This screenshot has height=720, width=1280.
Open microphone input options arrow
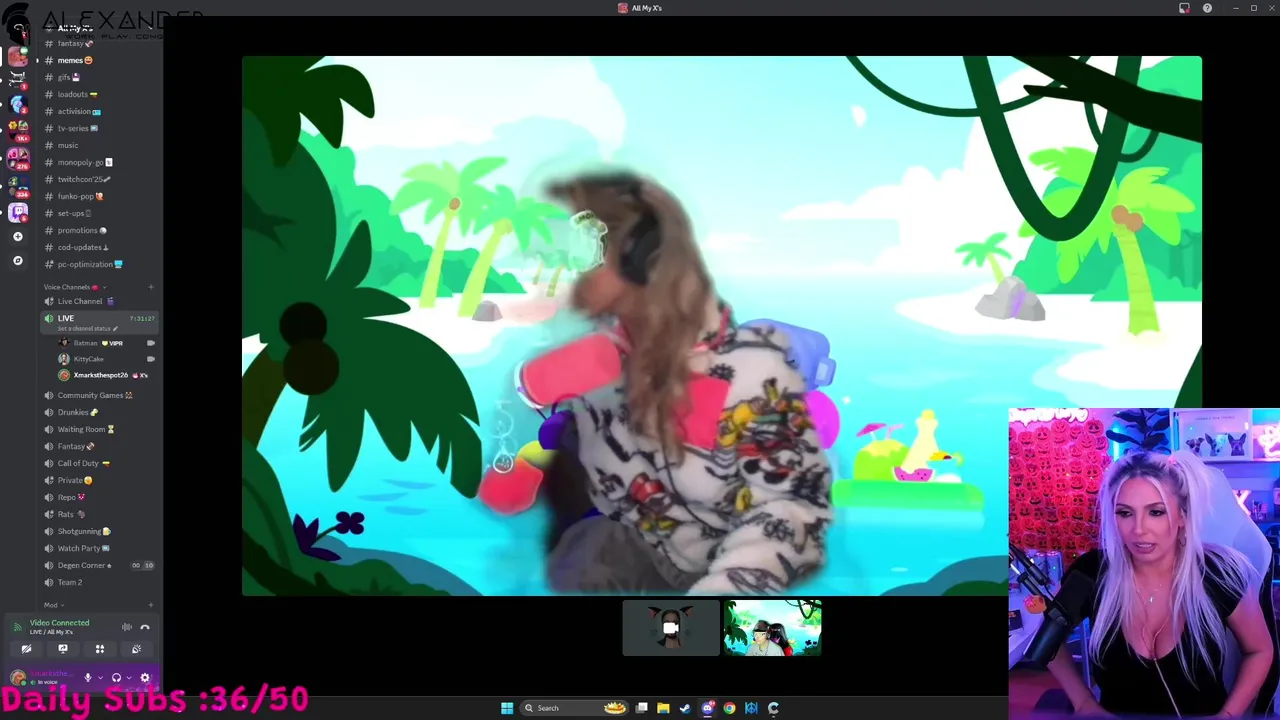tap(99, 678)
